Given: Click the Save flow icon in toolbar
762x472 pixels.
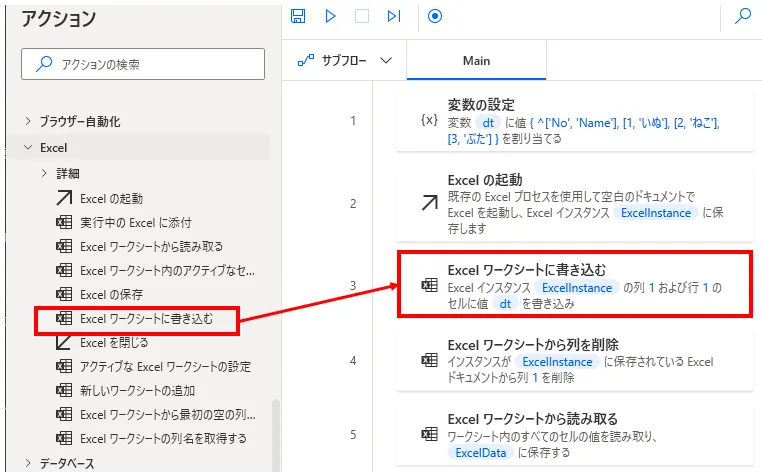Looking at the screenshot, I should click(x=297, y=16).
